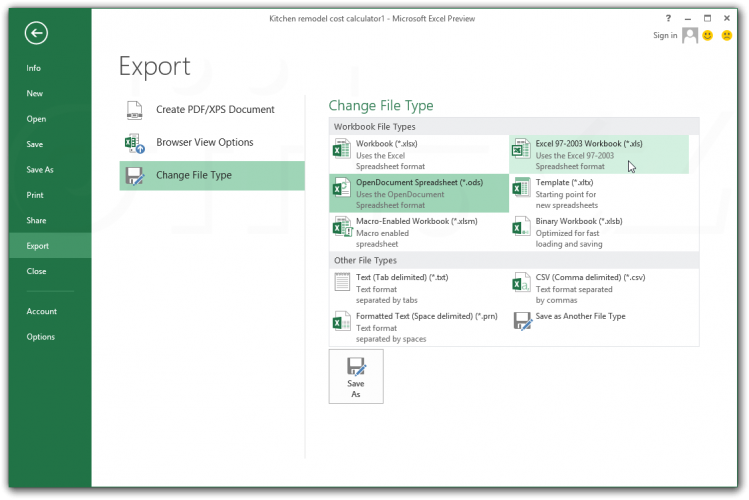Choose Binary Workbook (*.xlsb) label
This screenshot has width=749, height=500.
click(579, 221)
